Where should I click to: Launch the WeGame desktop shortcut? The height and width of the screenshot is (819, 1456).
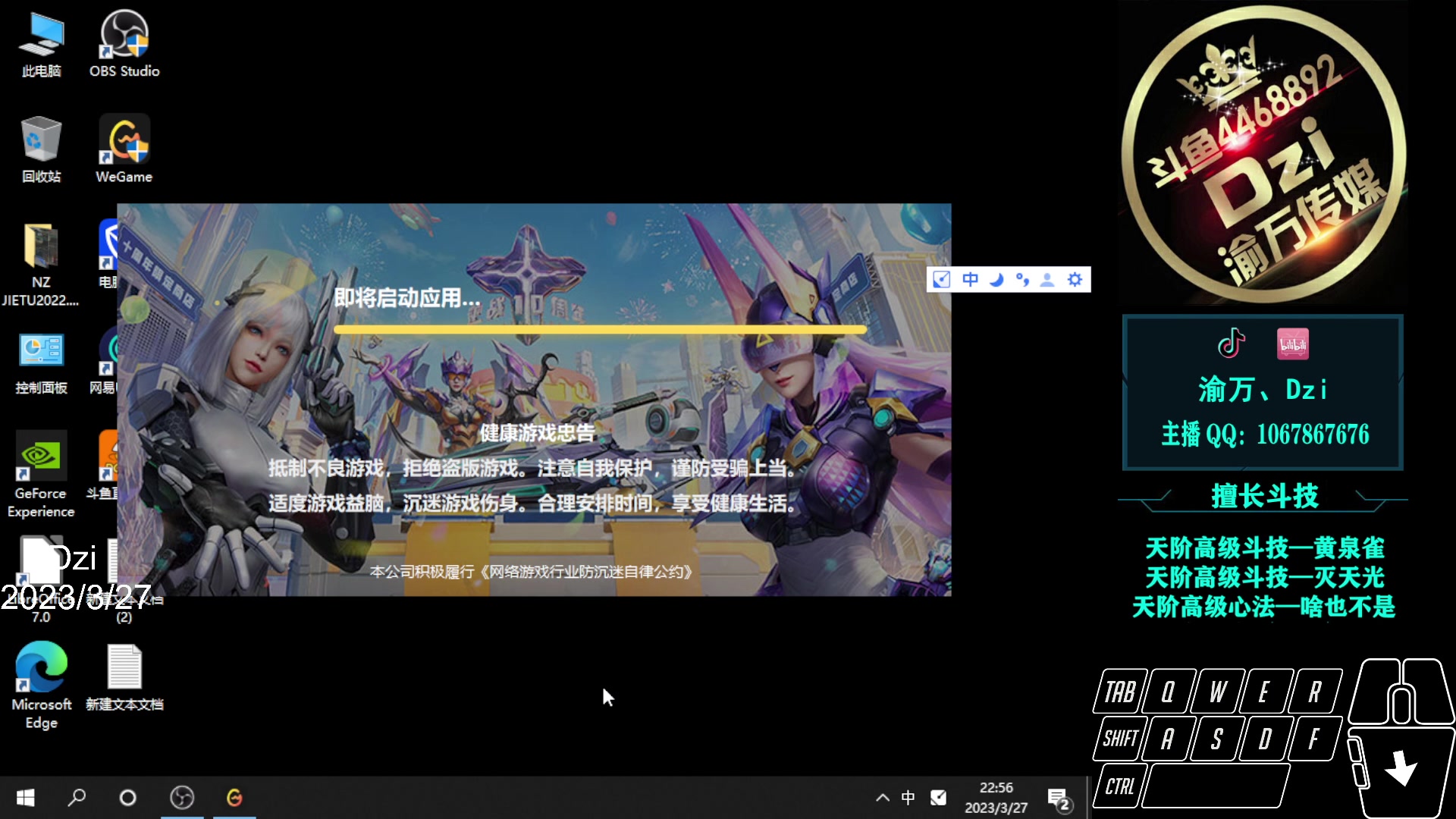click(124, 150)
